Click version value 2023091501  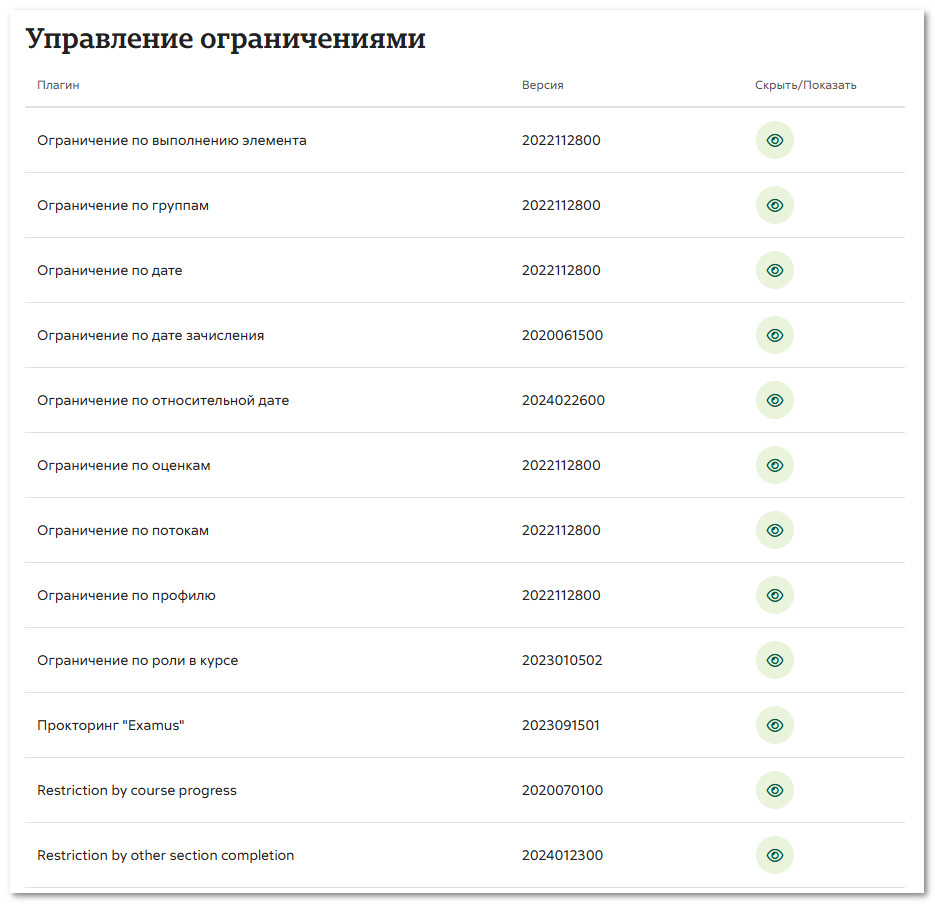[x=561, y=725]
